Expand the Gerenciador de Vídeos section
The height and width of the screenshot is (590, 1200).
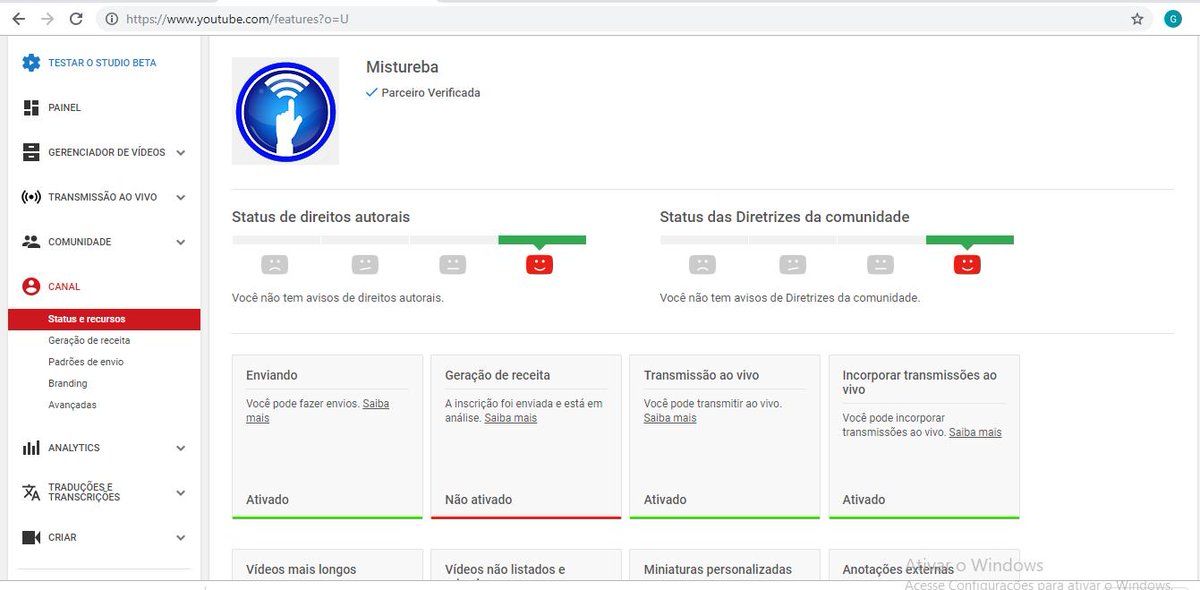pyautogui.click(x=181, y=153)
